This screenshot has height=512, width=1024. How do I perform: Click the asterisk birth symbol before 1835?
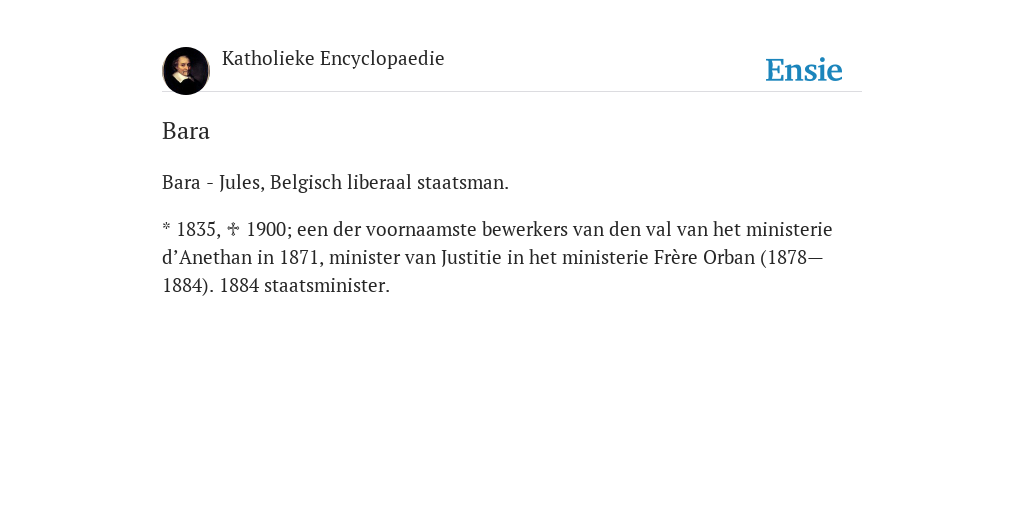click(167, 227)
